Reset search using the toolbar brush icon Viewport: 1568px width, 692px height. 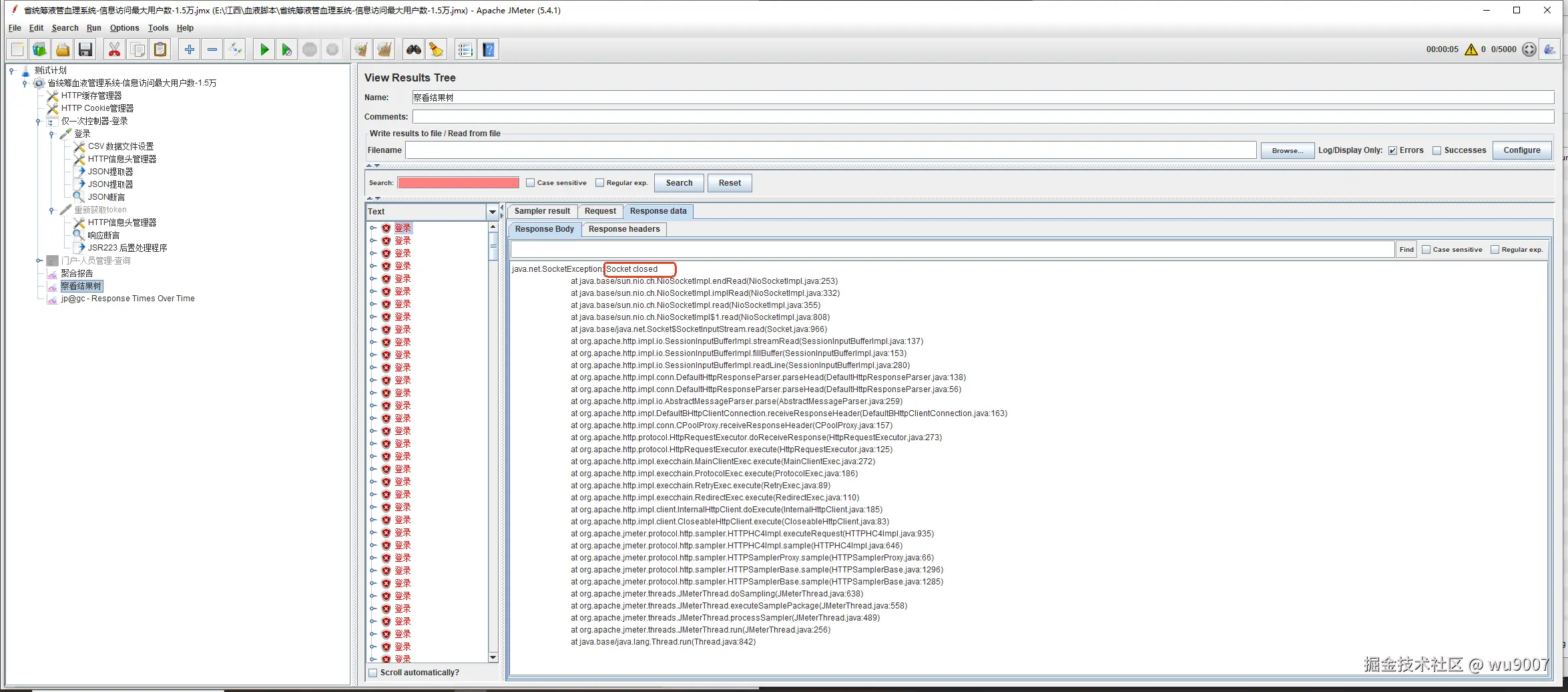point(437,49)
